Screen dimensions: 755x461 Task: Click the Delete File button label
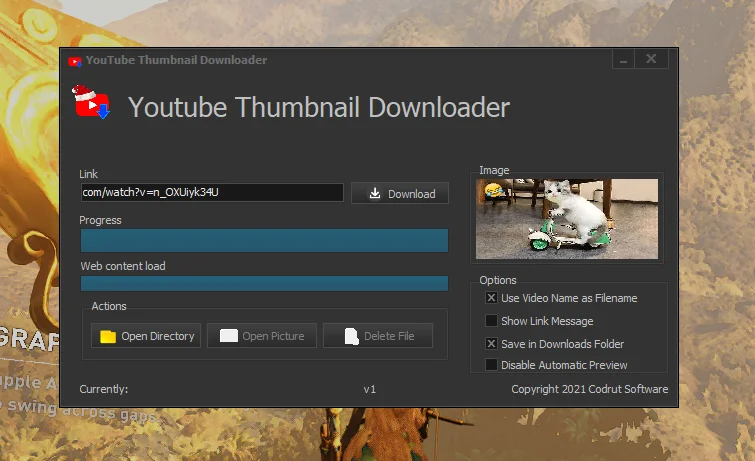coord(389,336)
